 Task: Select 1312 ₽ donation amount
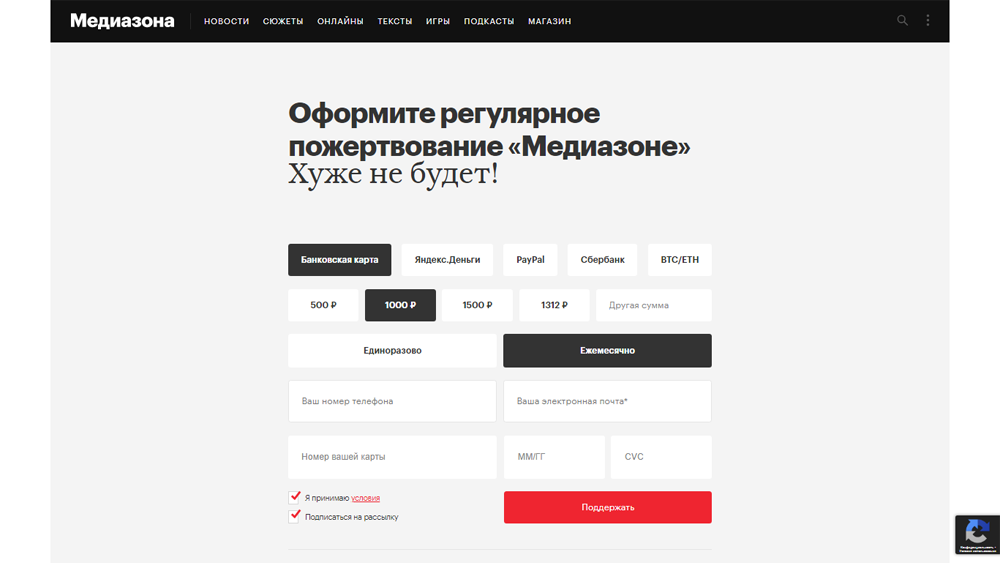554,305
